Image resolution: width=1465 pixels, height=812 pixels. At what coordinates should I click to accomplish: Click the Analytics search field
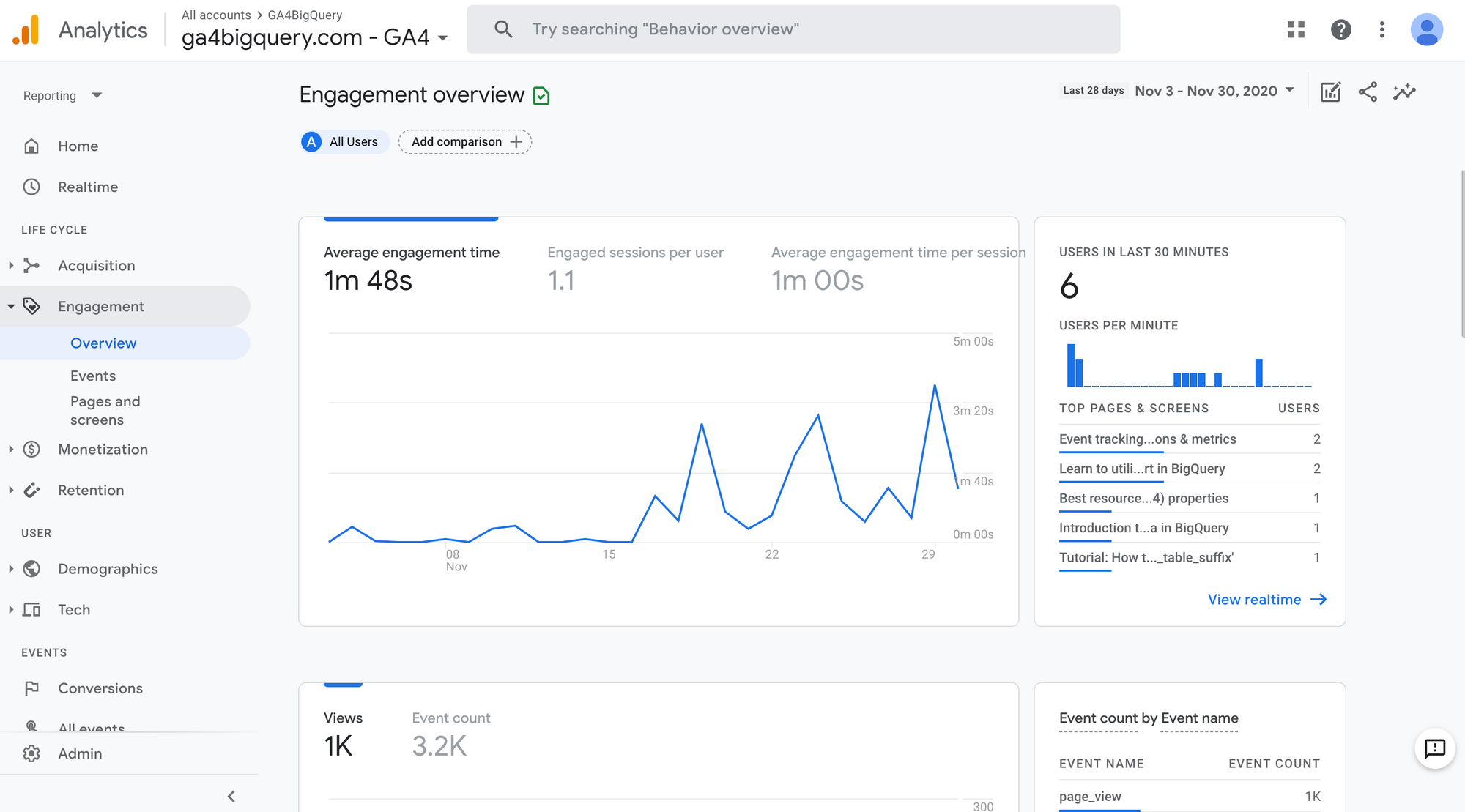point(793,29)
